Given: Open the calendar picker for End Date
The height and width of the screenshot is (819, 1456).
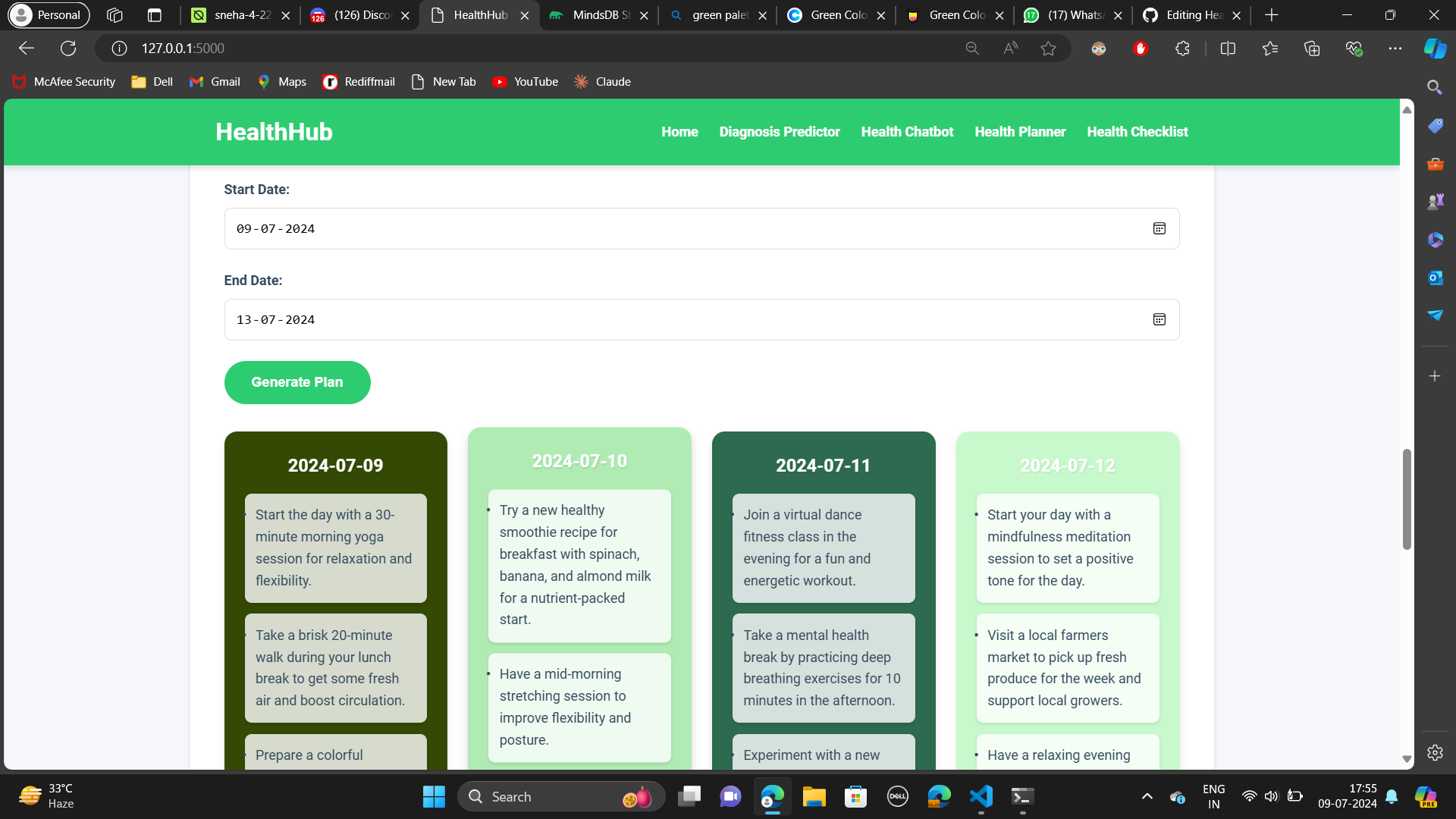Looking at the screenshot, I should [1159, 319].
